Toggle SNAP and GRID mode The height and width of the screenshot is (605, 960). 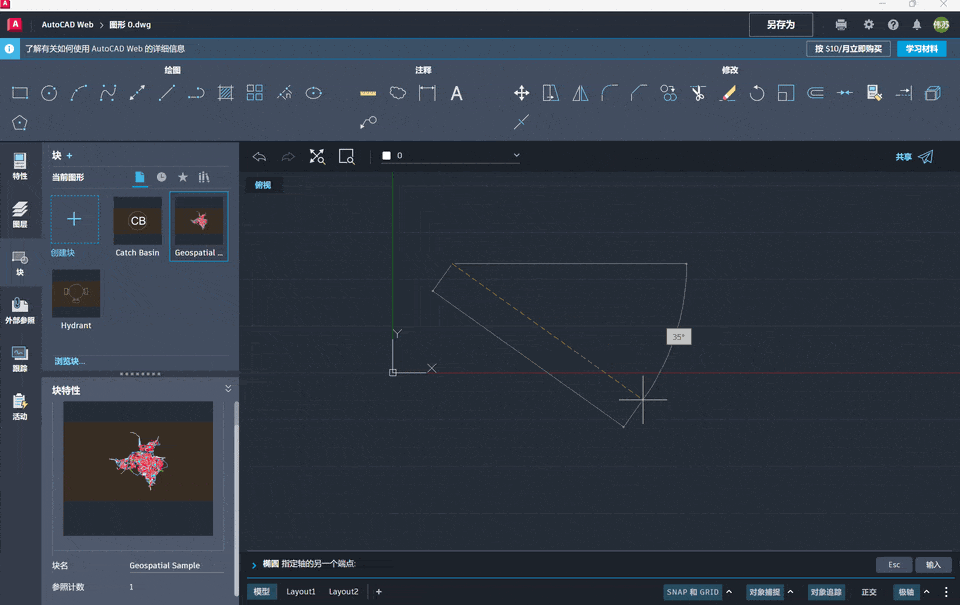tap(693, 592)
